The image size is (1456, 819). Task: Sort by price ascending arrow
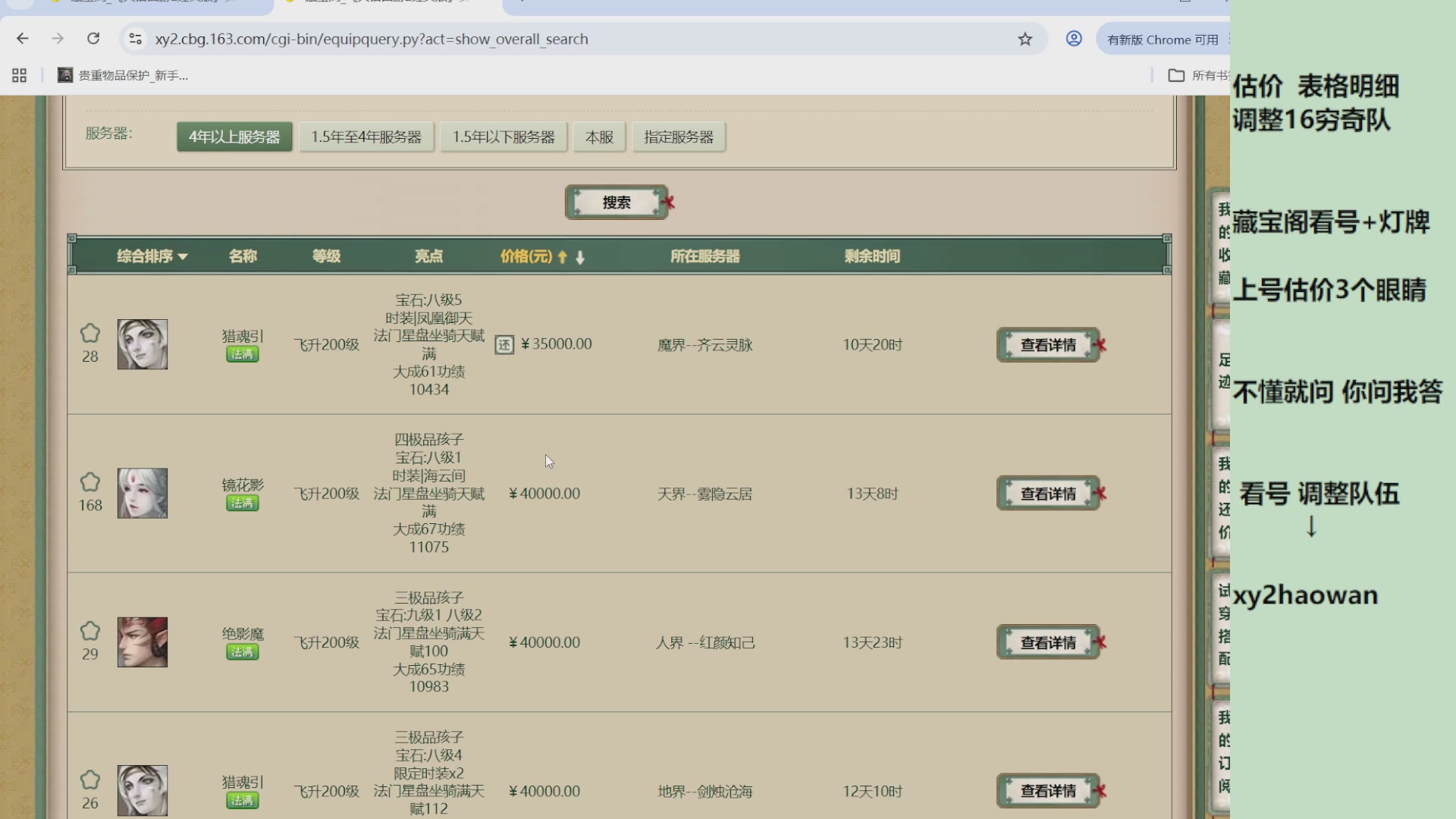(563, 257)
